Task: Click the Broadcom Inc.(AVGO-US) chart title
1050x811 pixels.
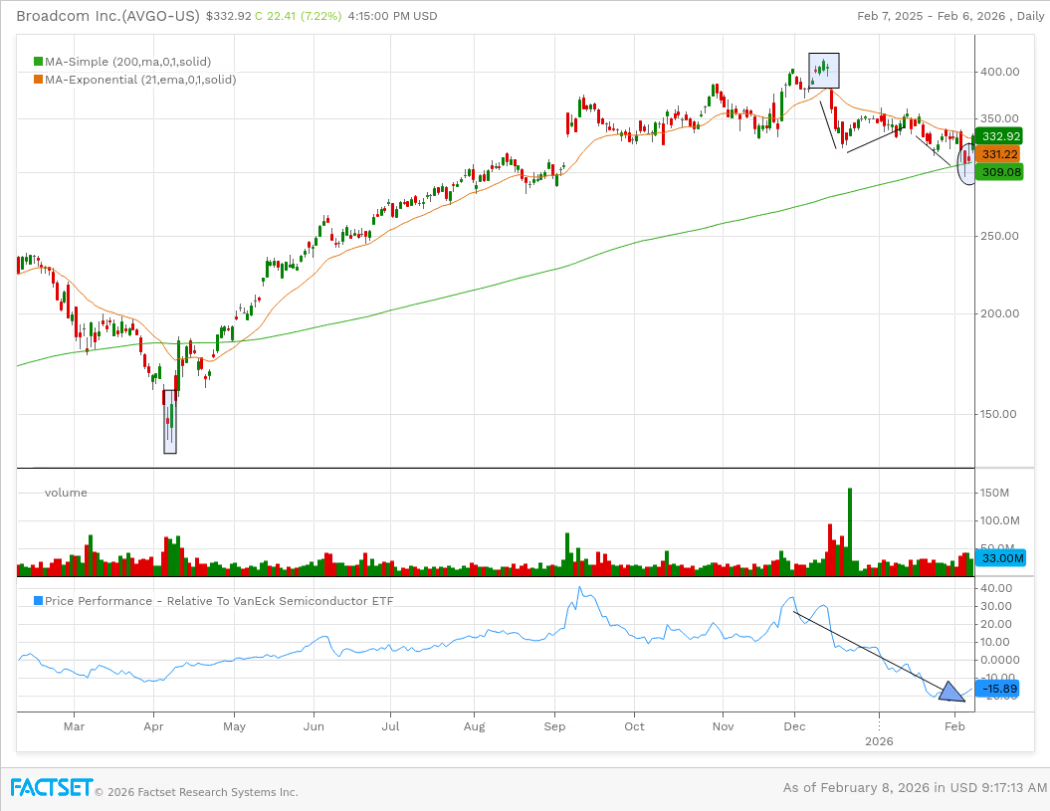Action: pyautogui.click(x=108, y=16)
